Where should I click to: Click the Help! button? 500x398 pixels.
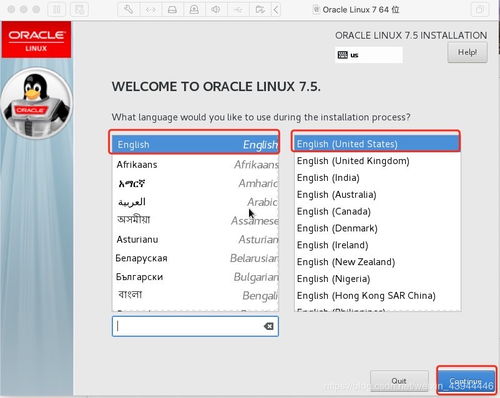click(x=467, y=52)
